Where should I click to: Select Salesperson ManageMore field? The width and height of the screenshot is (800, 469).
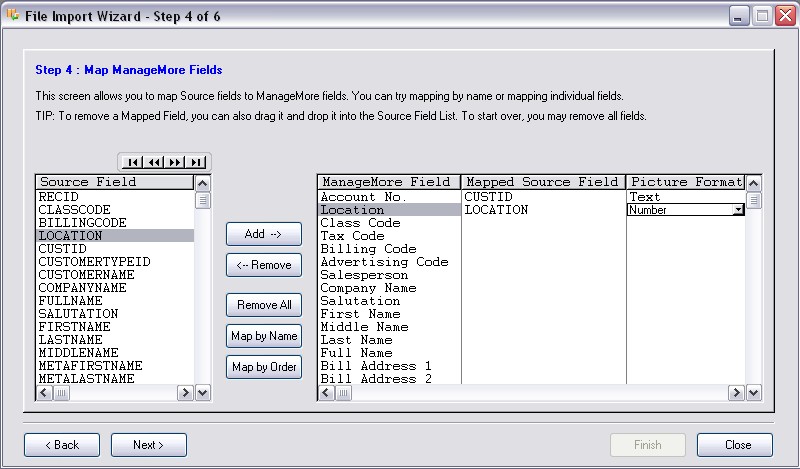[389, 275]
